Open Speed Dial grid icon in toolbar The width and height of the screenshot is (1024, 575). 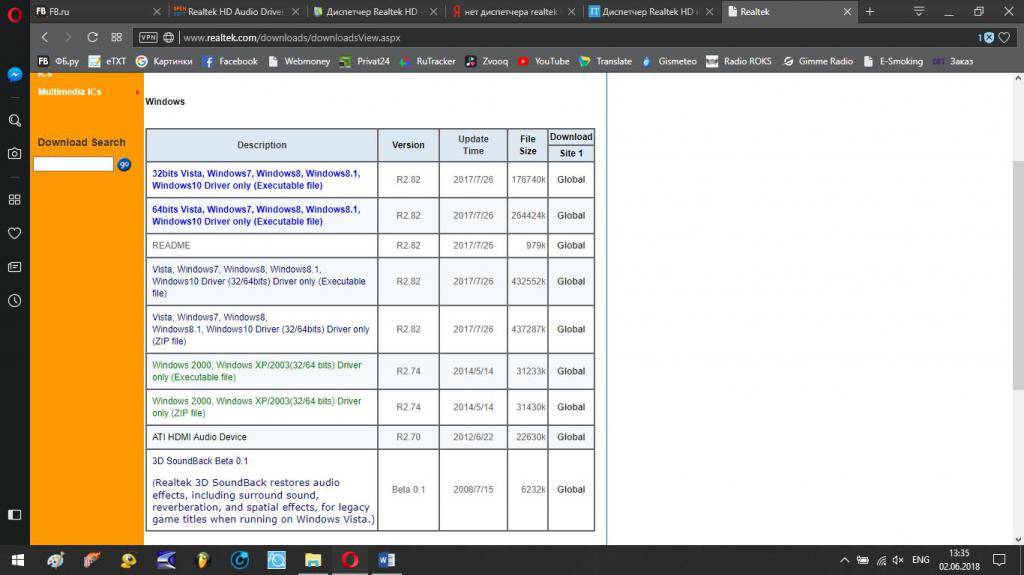click(117, 37)
